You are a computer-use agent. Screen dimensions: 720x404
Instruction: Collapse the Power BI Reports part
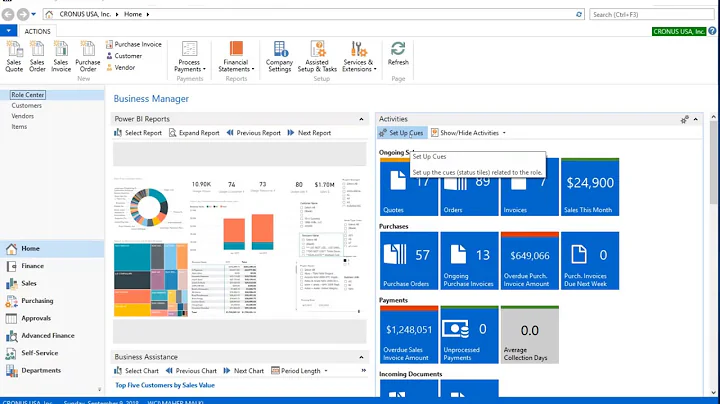click(361, 119)
